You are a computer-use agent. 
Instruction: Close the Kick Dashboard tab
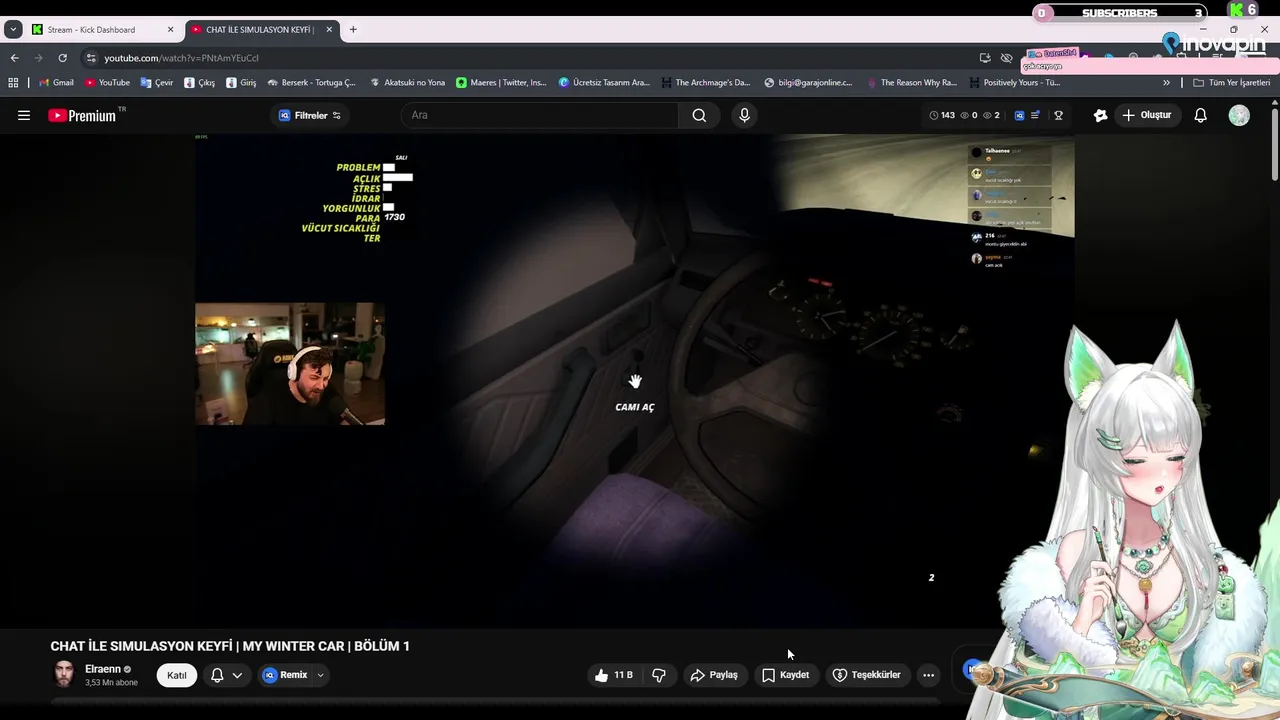[170, 30]
